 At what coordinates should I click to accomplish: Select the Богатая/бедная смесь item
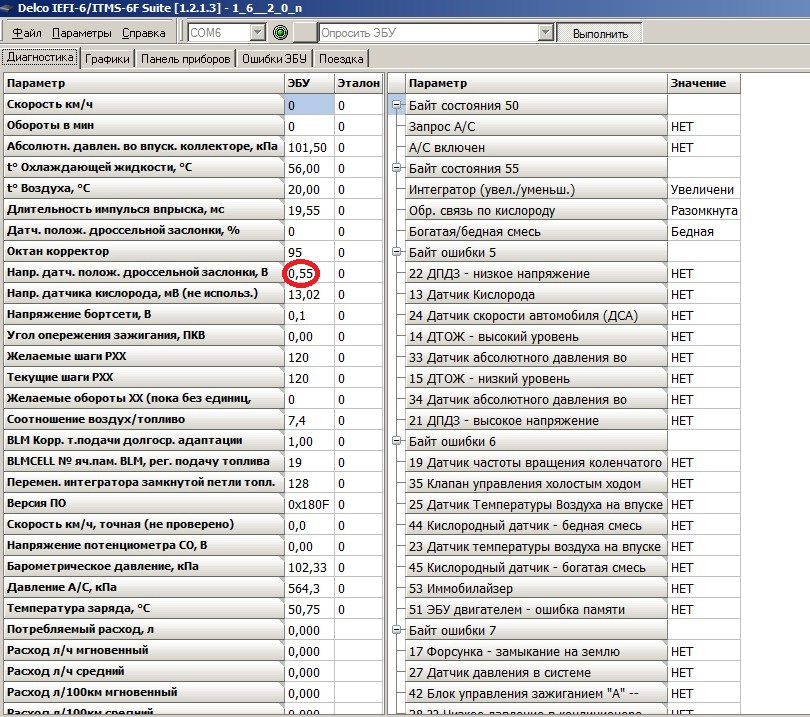coord(536,231)
